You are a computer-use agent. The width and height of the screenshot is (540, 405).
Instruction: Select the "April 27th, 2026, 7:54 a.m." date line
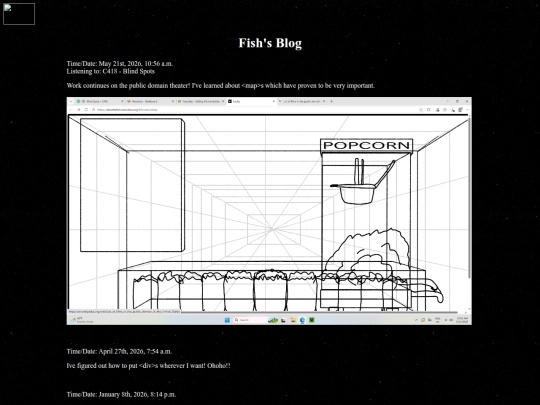[x=119, y=351]
